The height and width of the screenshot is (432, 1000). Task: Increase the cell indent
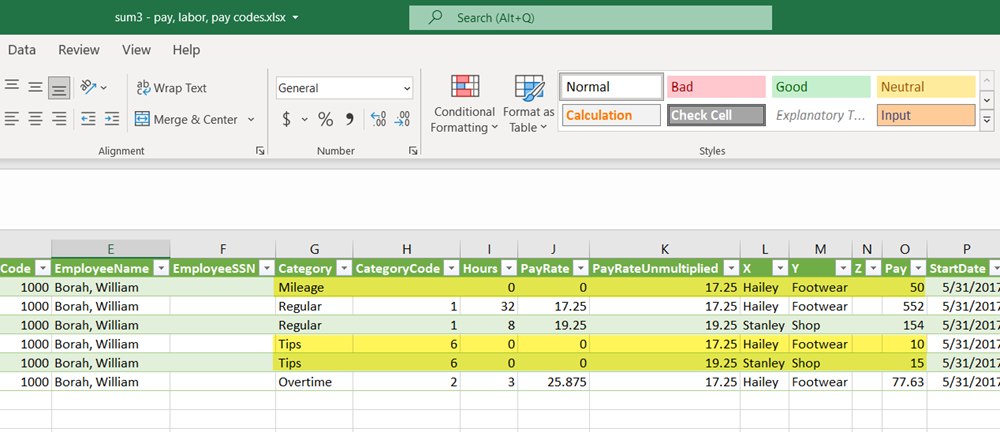(112, 119)
